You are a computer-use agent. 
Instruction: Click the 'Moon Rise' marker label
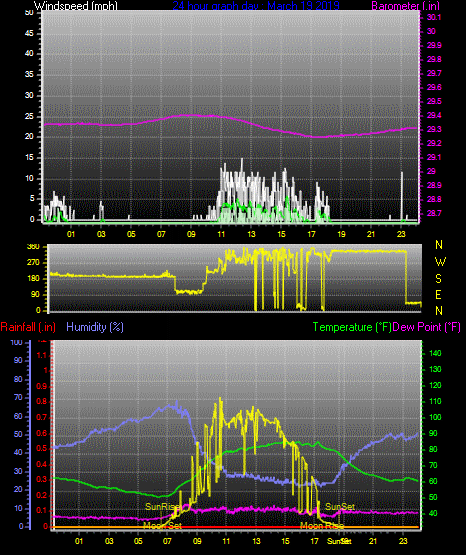(x=322, y=526)
